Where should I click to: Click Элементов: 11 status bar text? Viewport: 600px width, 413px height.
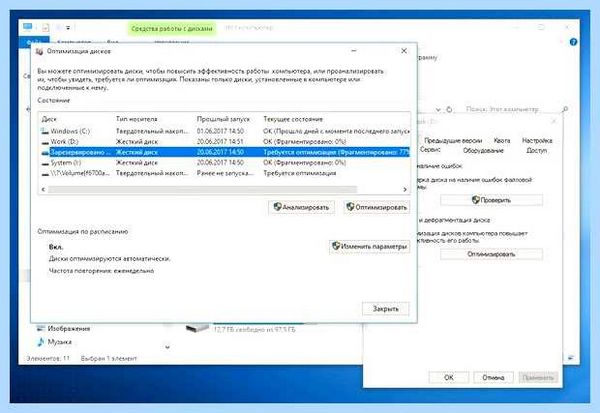[48, 358]
